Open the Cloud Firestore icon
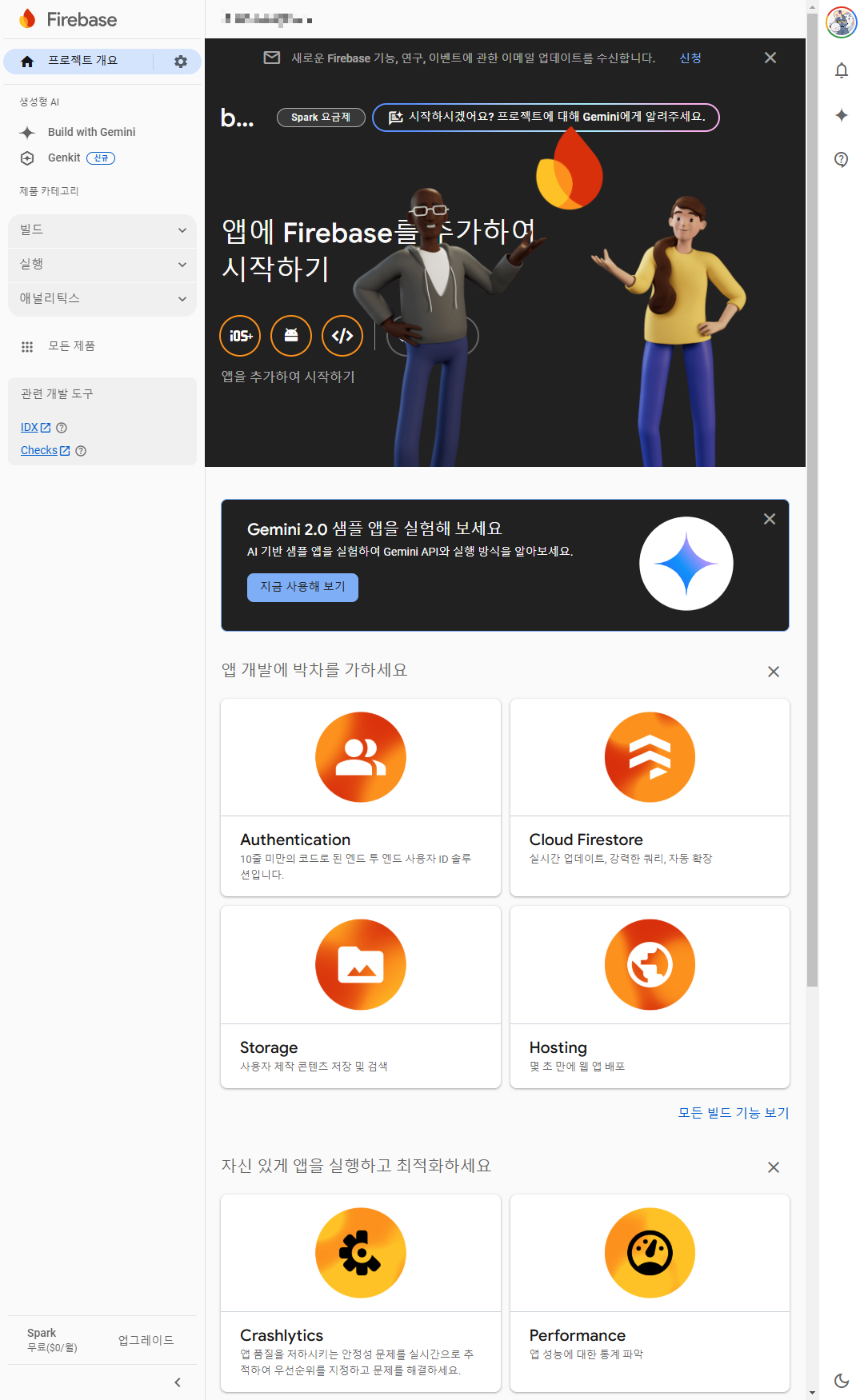Image resolution: width=864 pixels, height=1400 pixels. tap(650, 757)
